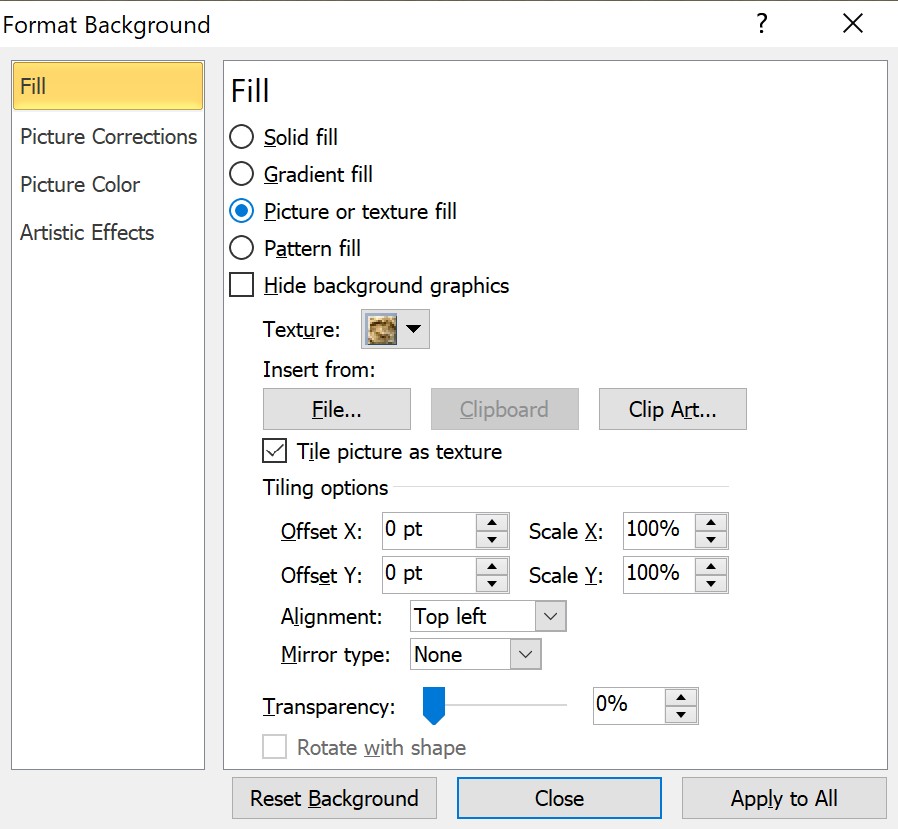Click the Help question mark icon
Viewport: 898px width, 829px height.
[762, 24]
